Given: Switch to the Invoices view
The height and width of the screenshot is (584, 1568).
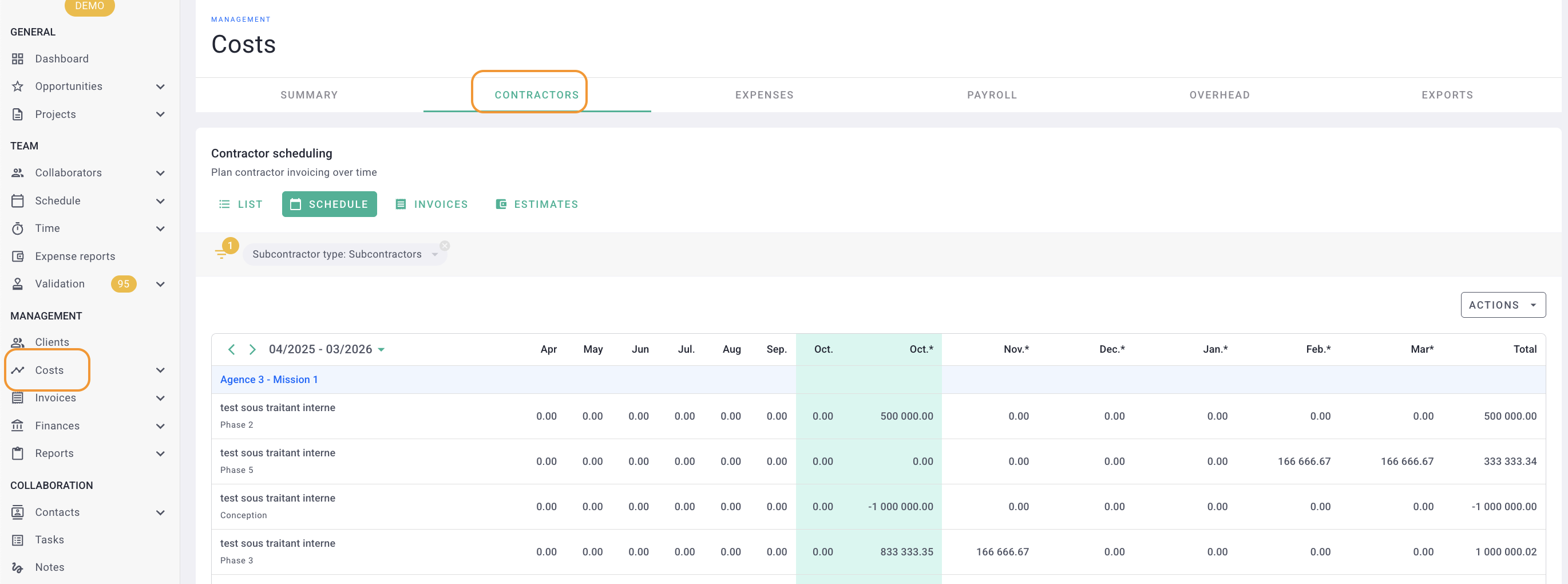Looking at the screenshot, I should point(431,204).
